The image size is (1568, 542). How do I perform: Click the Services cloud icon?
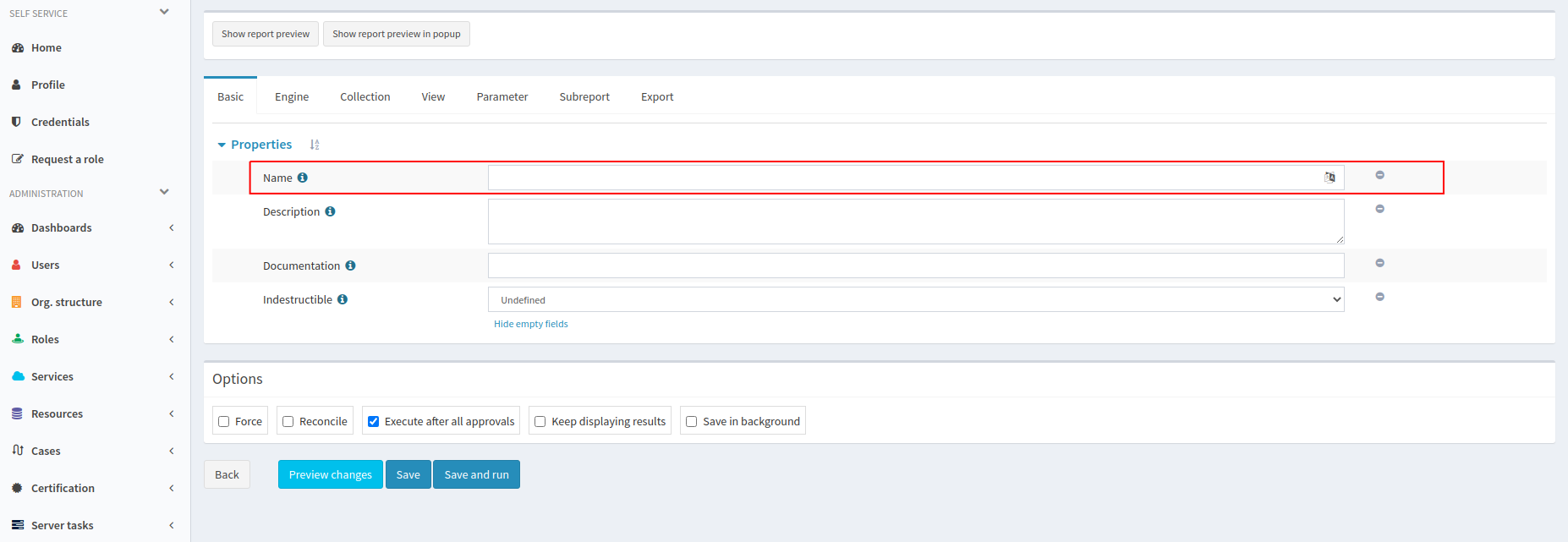18,376
